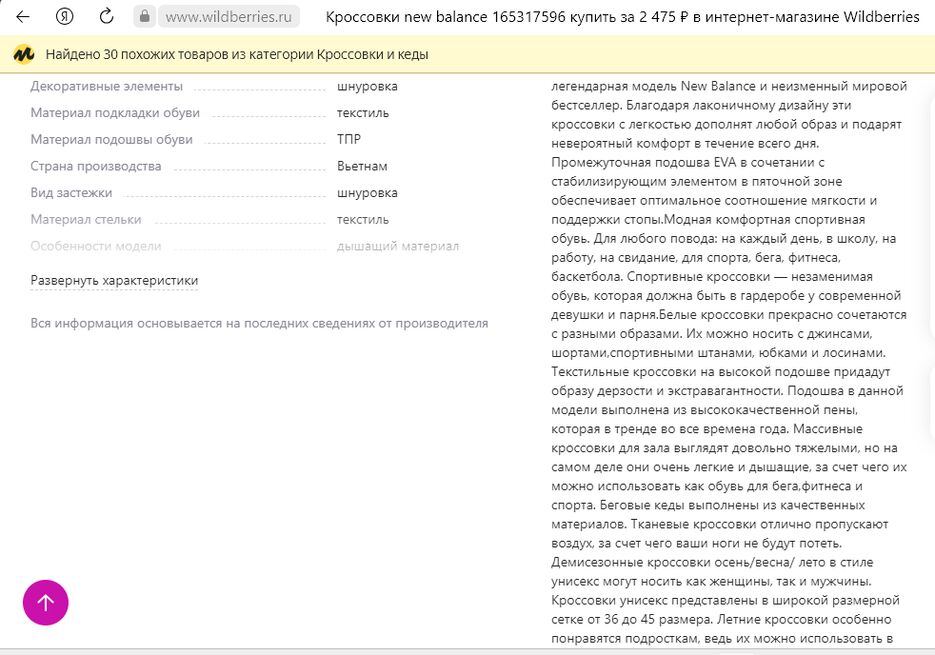Click the padlock site security icon
Image resolution: width=935 pixels, height=655 pixels.
[145, 17]
